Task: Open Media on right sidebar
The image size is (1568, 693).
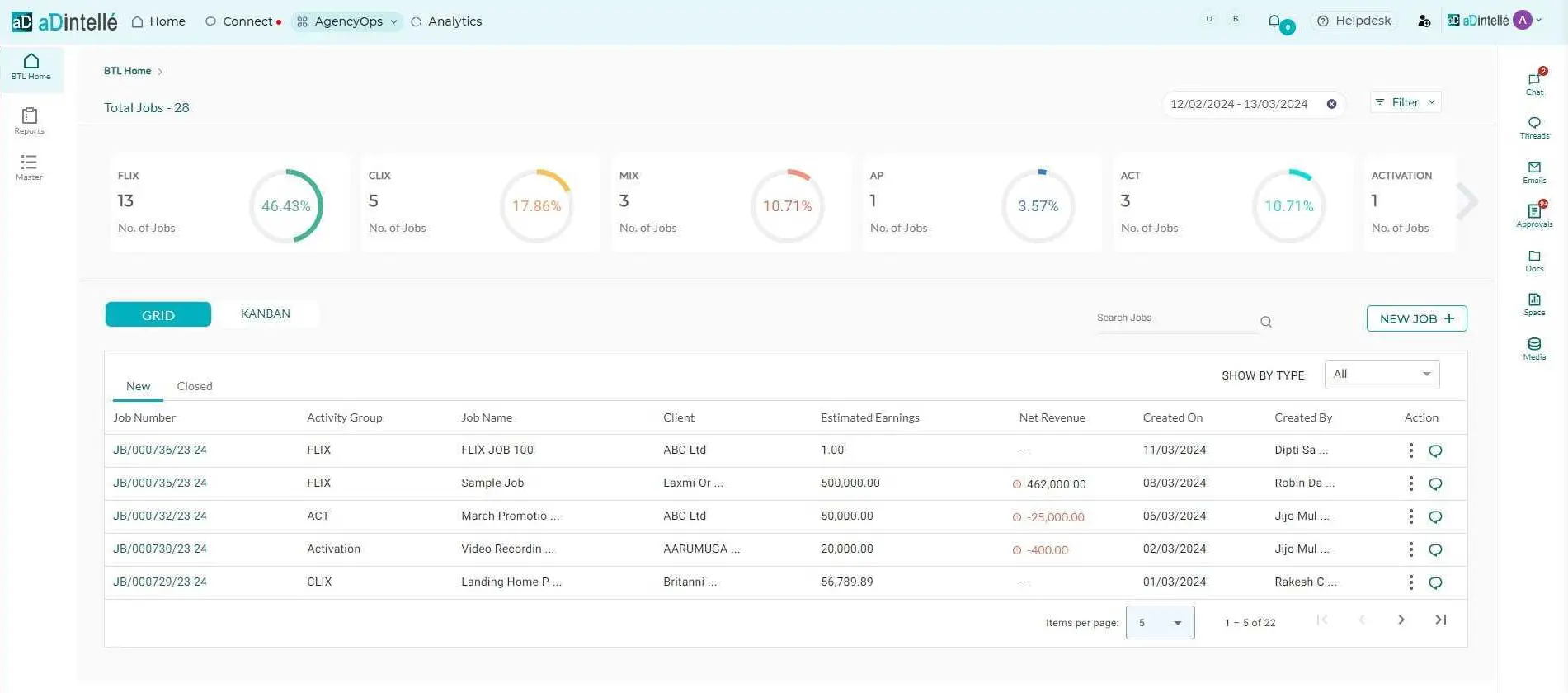Action: point(1534,348)
